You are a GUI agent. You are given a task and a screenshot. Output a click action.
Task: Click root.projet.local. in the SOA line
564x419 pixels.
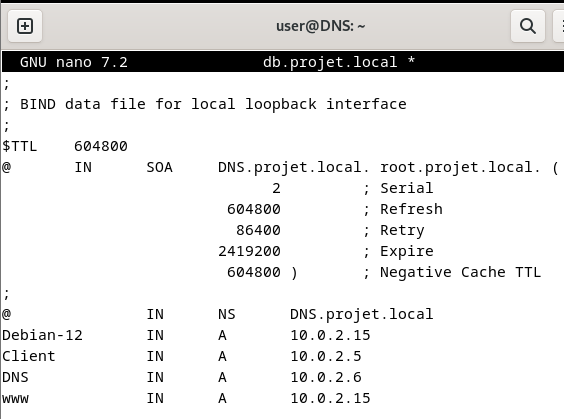pos(460,167)
